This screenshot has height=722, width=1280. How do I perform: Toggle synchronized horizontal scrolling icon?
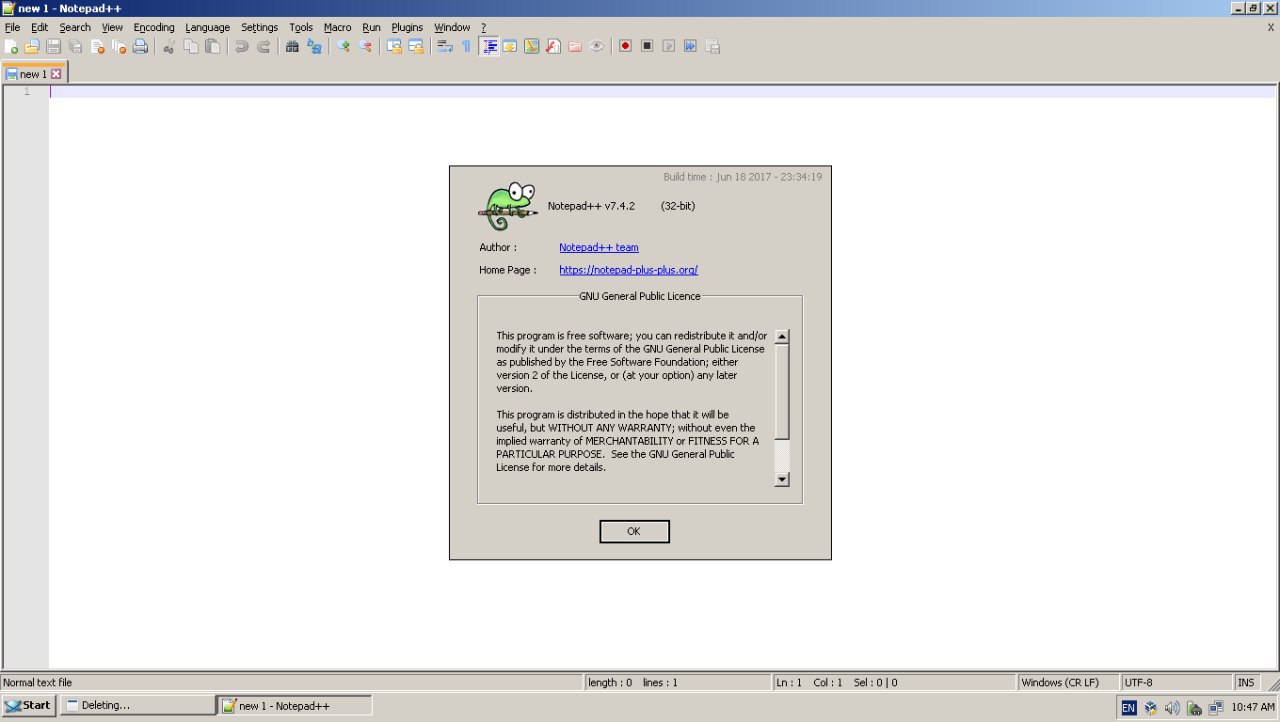tap(416, 46)
